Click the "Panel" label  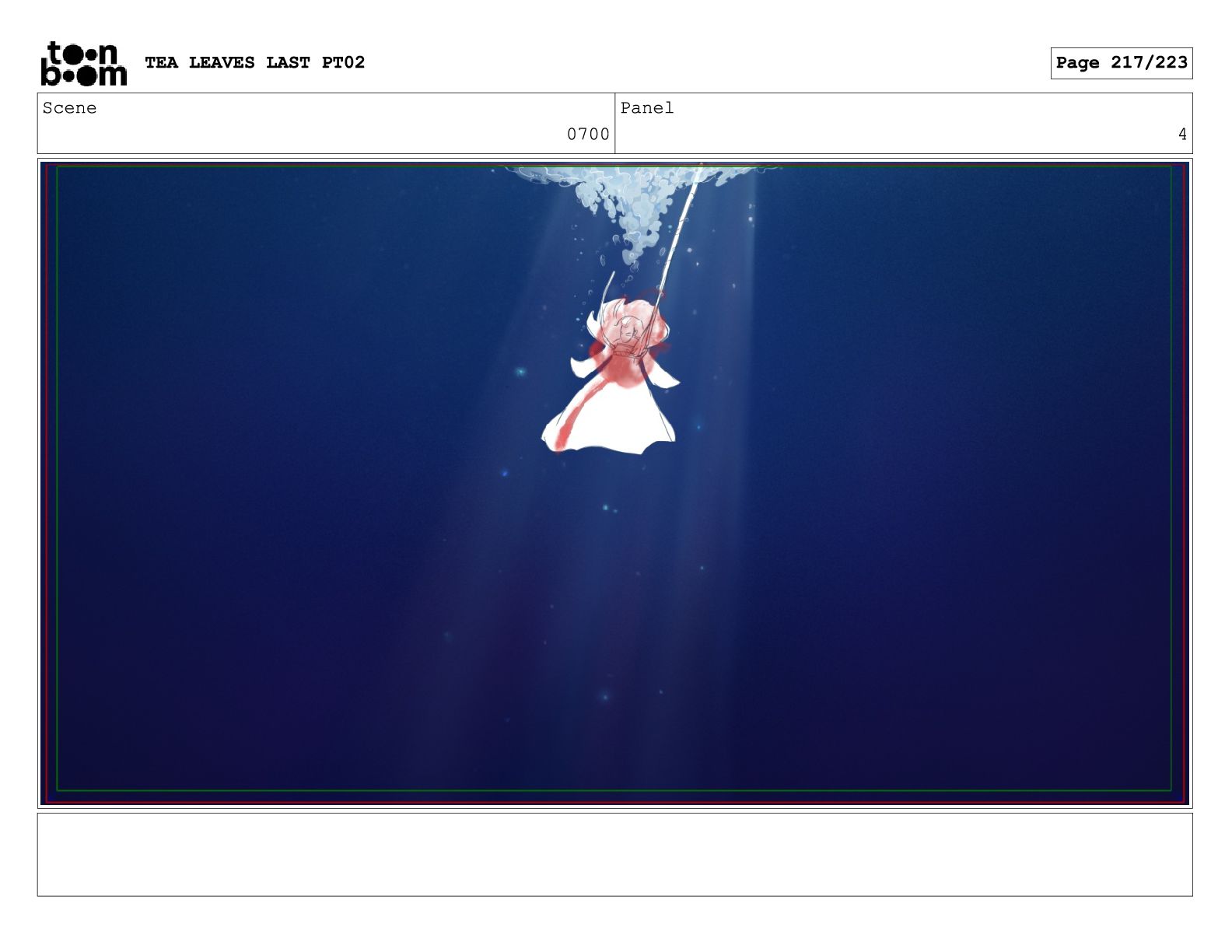[x=646, y=108]
